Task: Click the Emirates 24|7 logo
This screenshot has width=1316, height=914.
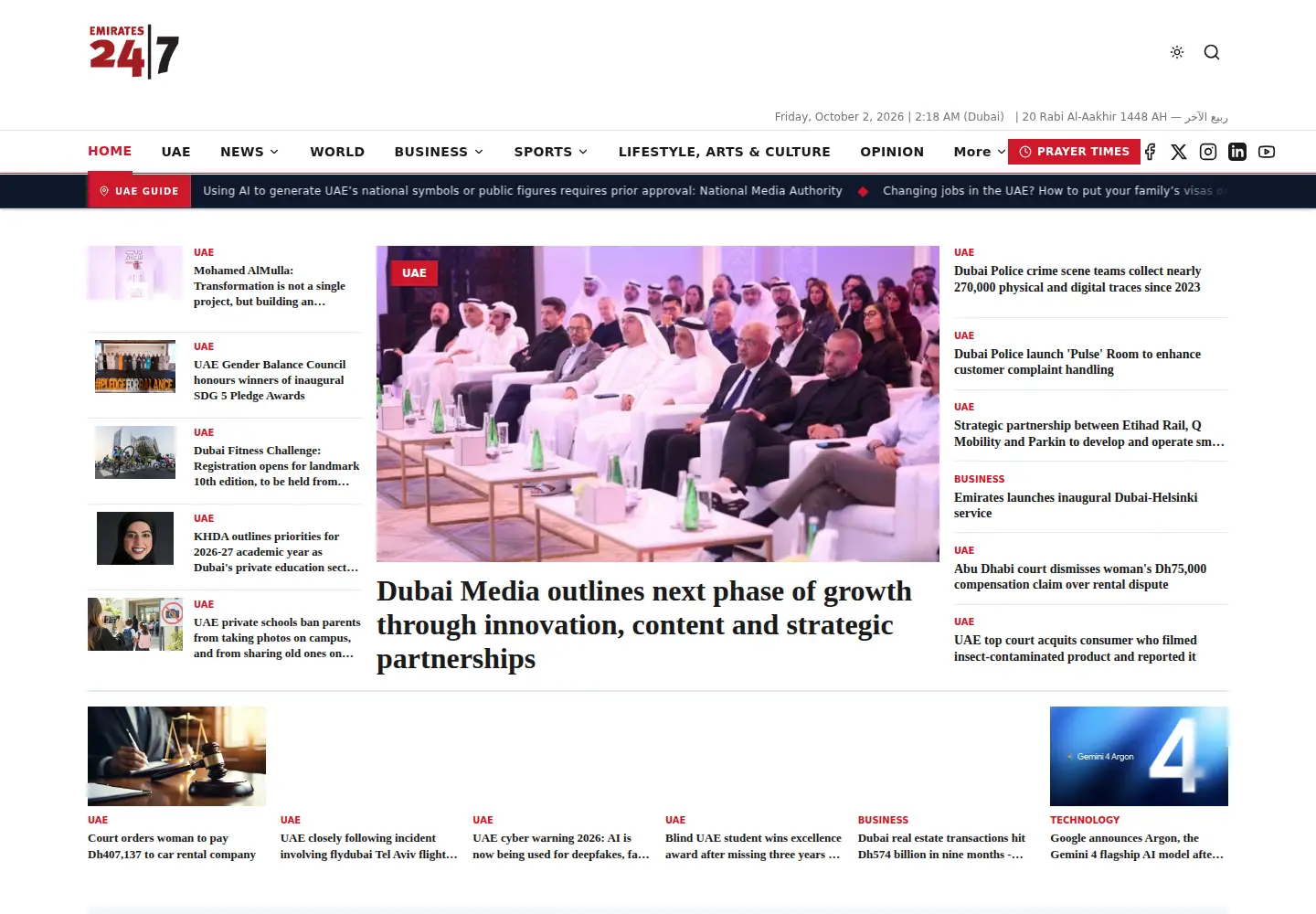Action: [134, 52]
